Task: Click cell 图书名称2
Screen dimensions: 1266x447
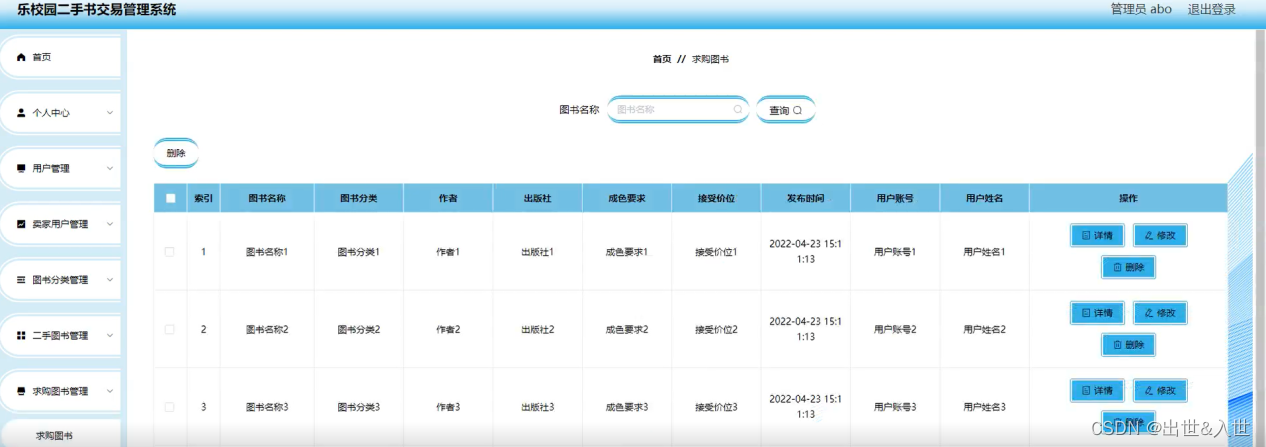Action: click(x=267, y=329)
